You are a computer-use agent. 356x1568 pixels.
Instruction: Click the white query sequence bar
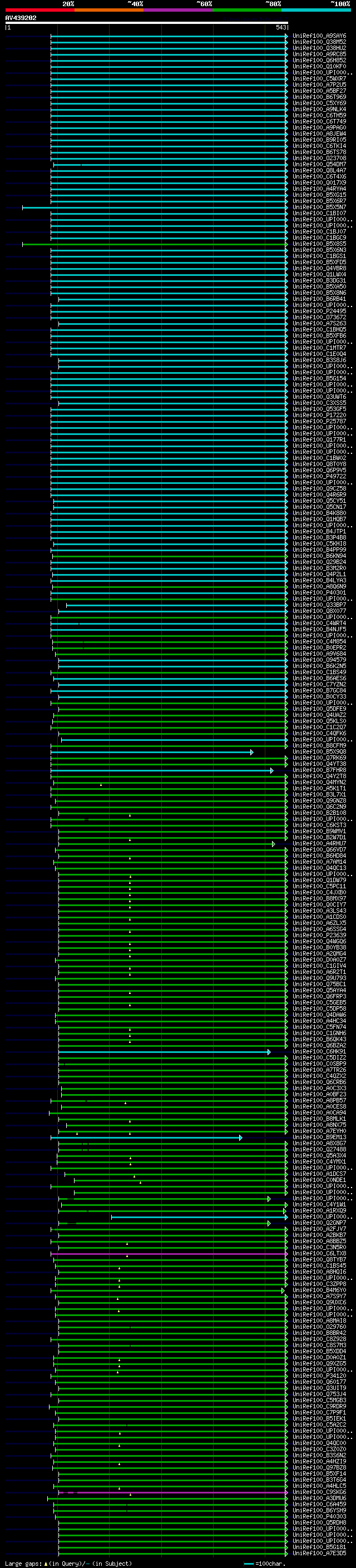(x=147, y=22)
